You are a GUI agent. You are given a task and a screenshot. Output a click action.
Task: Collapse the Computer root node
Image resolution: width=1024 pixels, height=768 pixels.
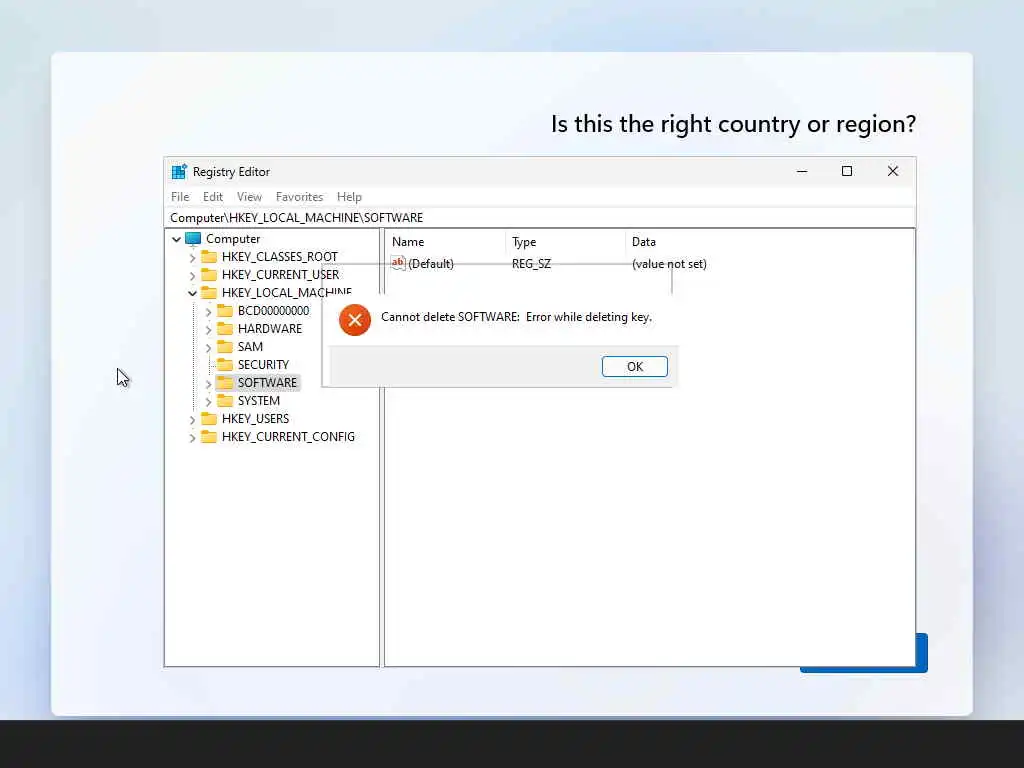(176, 239)
